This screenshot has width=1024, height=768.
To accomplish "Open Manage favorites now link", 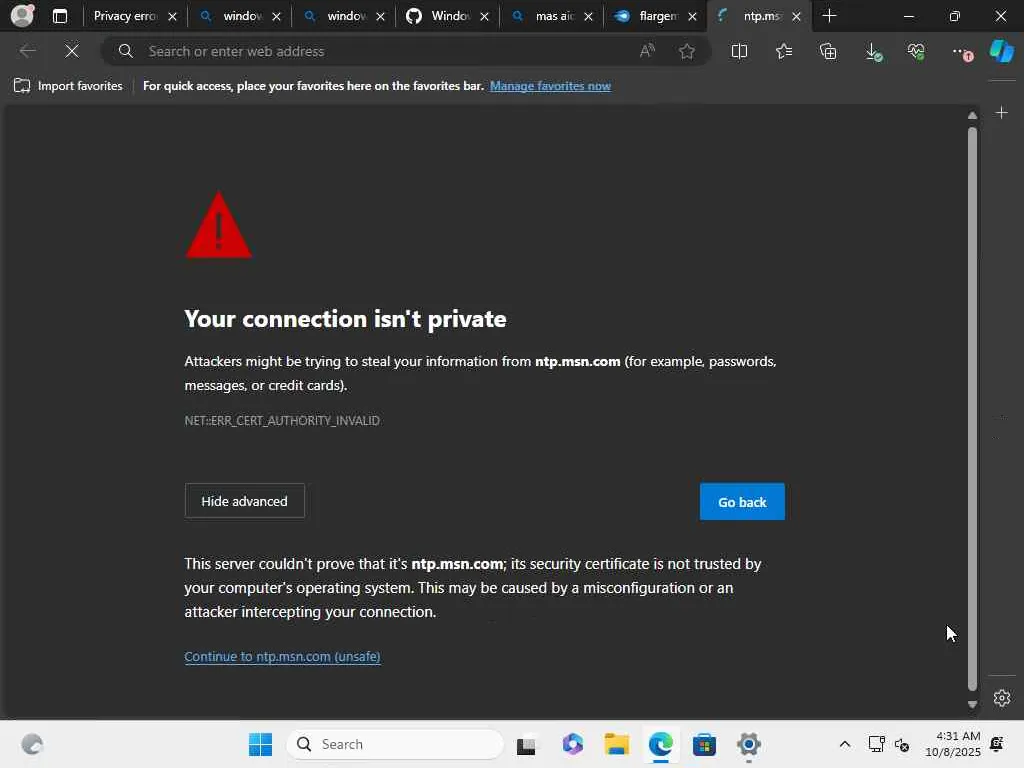I will coord(550,86).
